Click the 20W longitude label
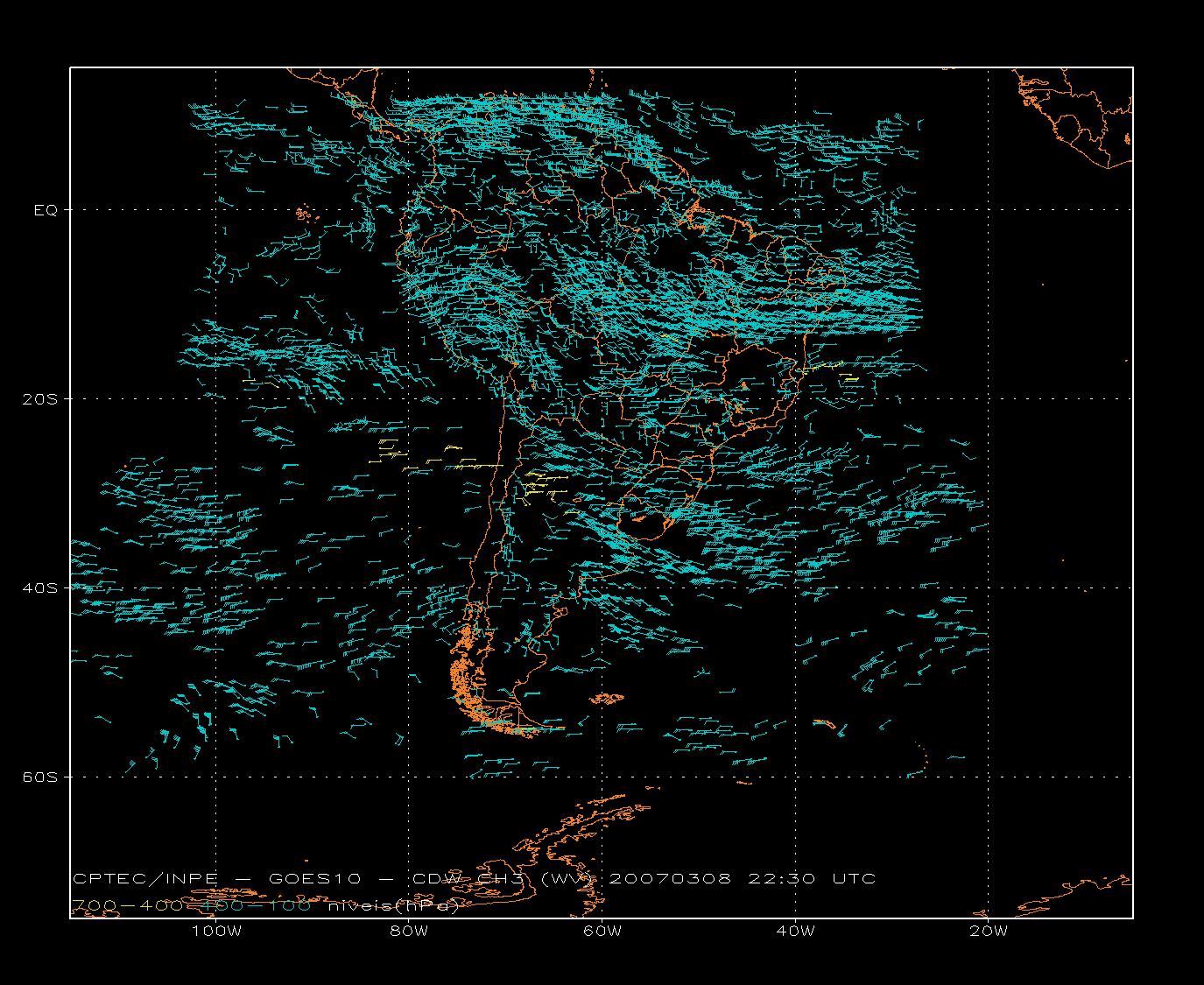 click(x=989, y=931)
